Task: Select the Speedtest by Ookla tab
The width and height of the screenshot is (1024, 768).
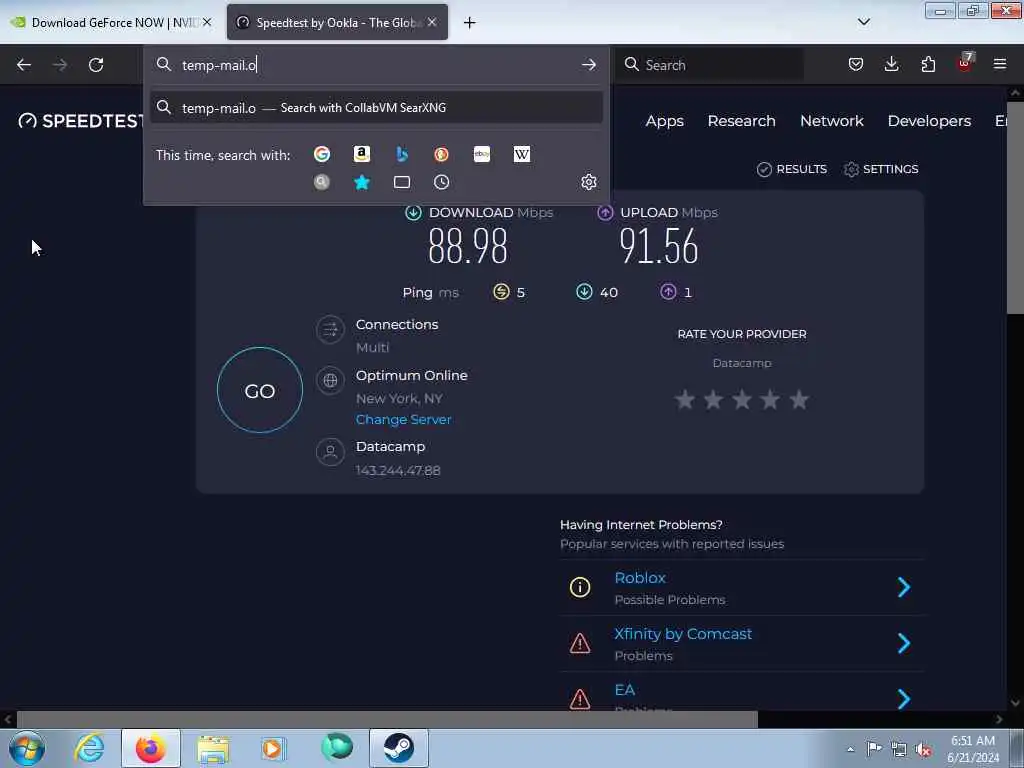Action: [337, 22]
